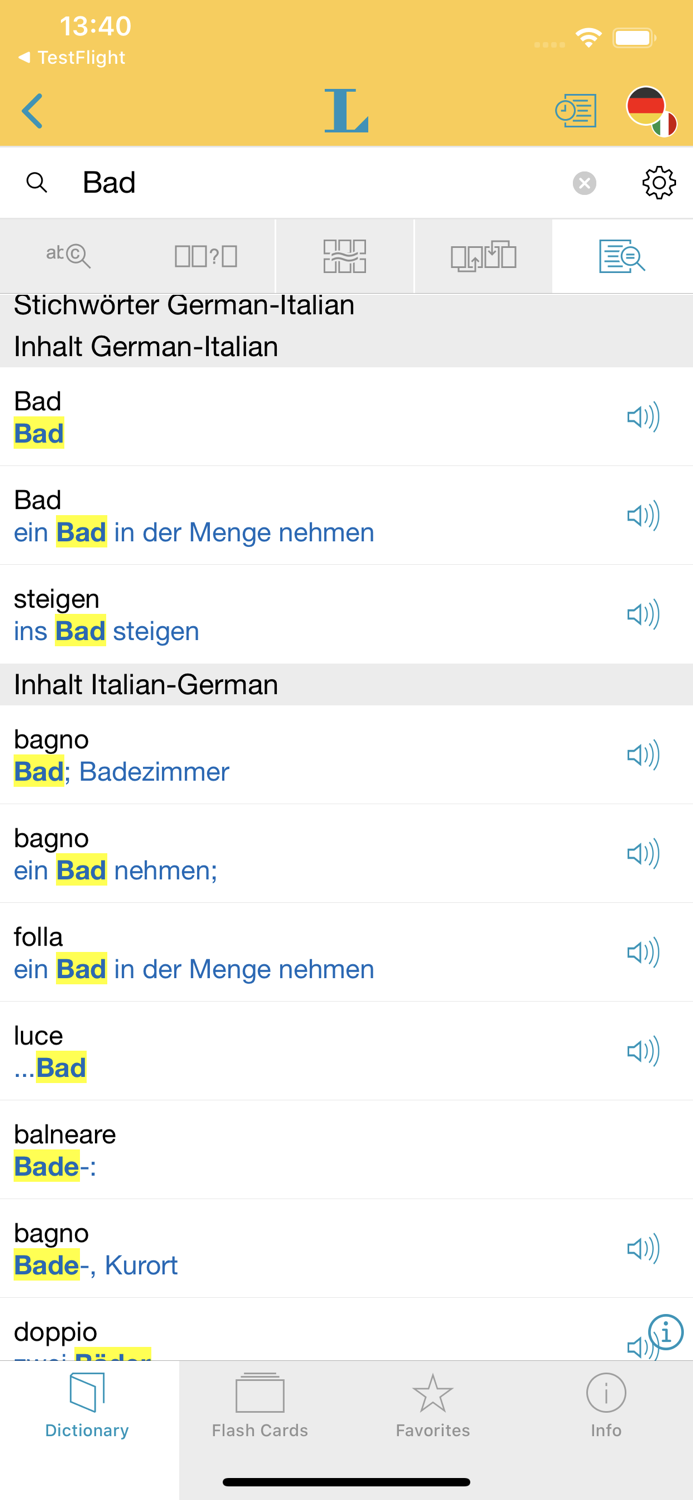This screenshot has width=693, height=1500.
Task: Switch the German-Italian language direction flags
Action: 652,110
